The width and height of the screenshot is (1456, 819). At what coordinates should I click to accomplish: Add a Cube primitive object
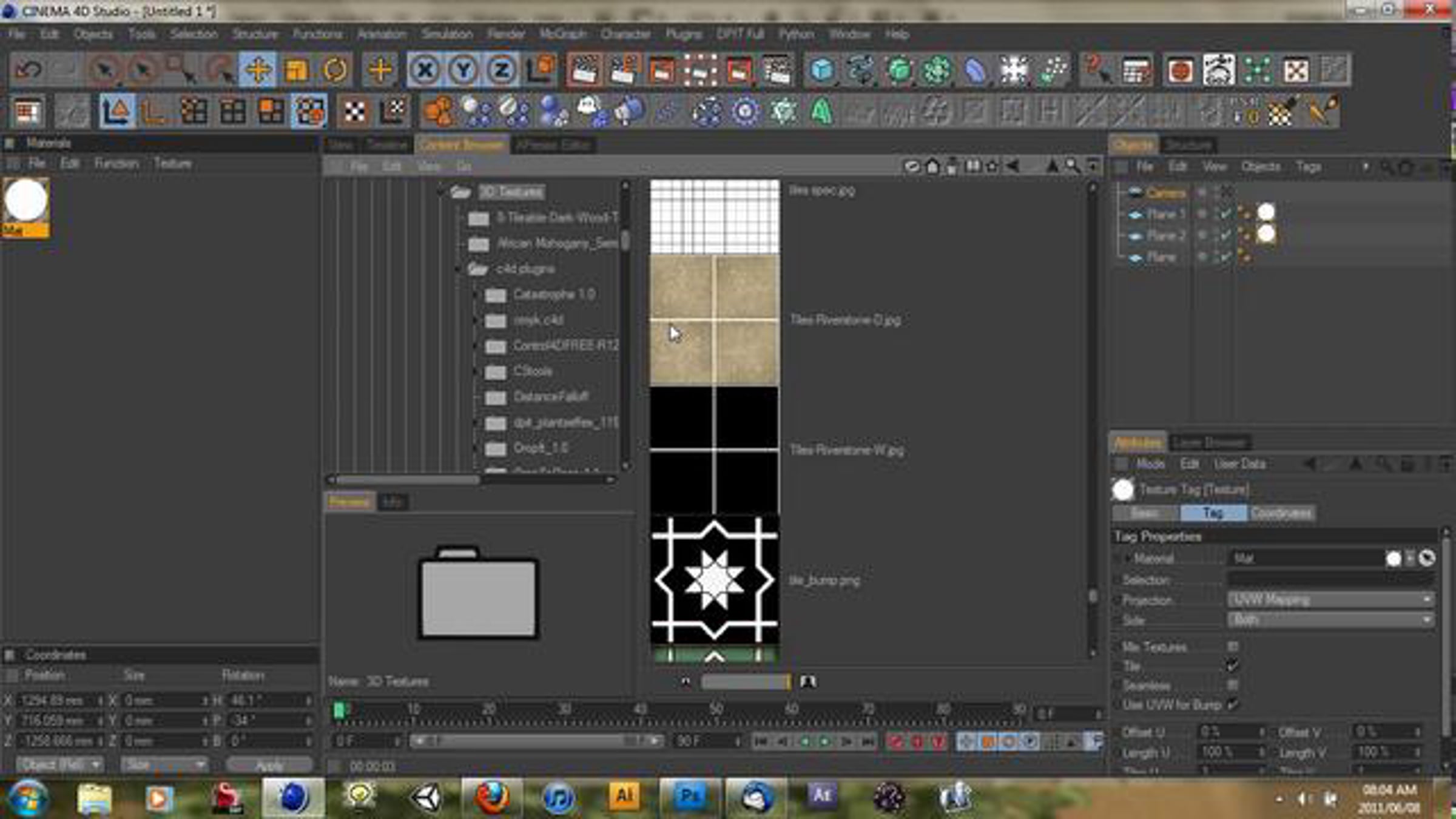pyautogui.click(x=822, y=70)
